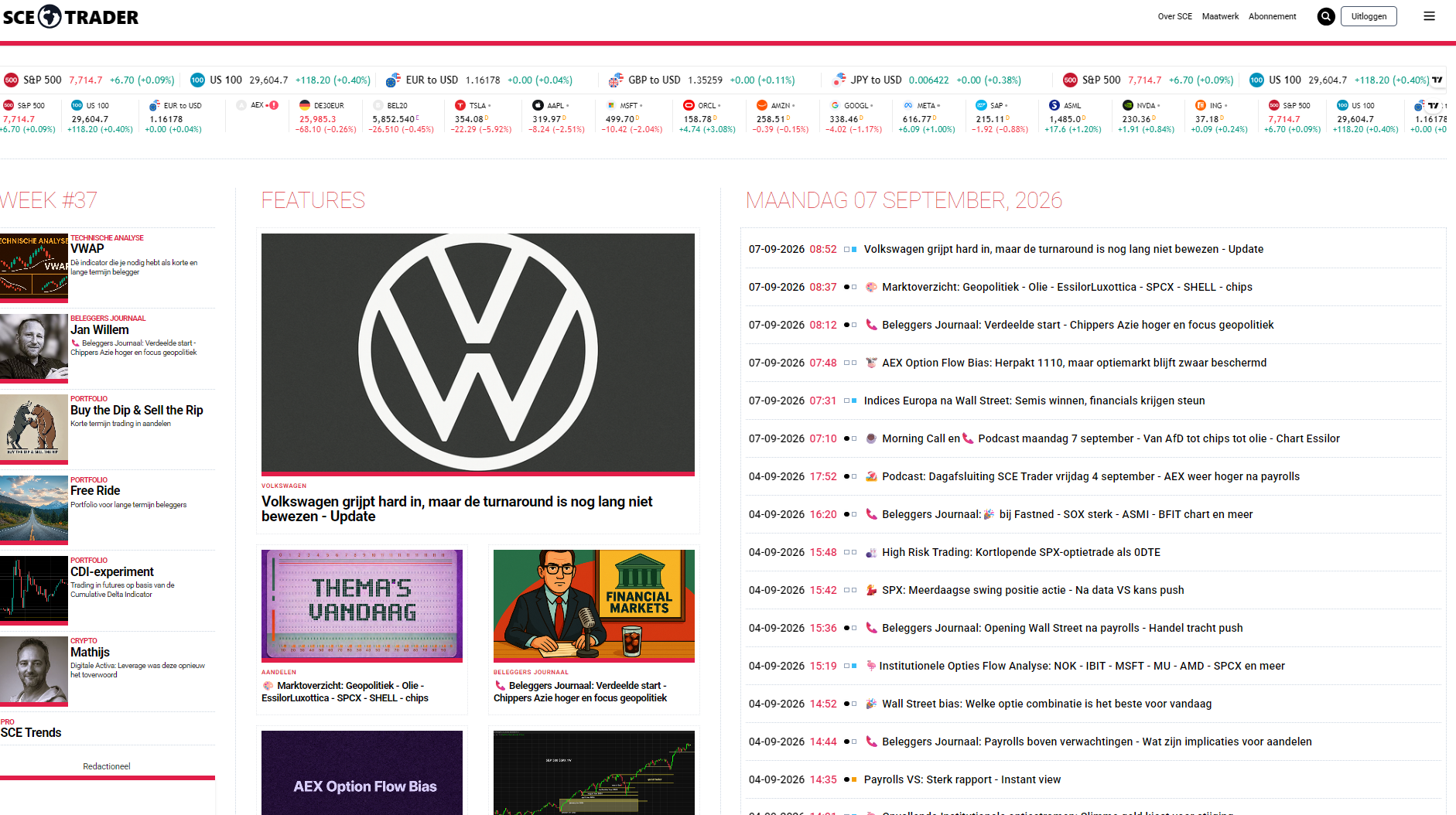
Task: Open the hamburger menu
Action: pyautogui.click(x=1429, y=16)
